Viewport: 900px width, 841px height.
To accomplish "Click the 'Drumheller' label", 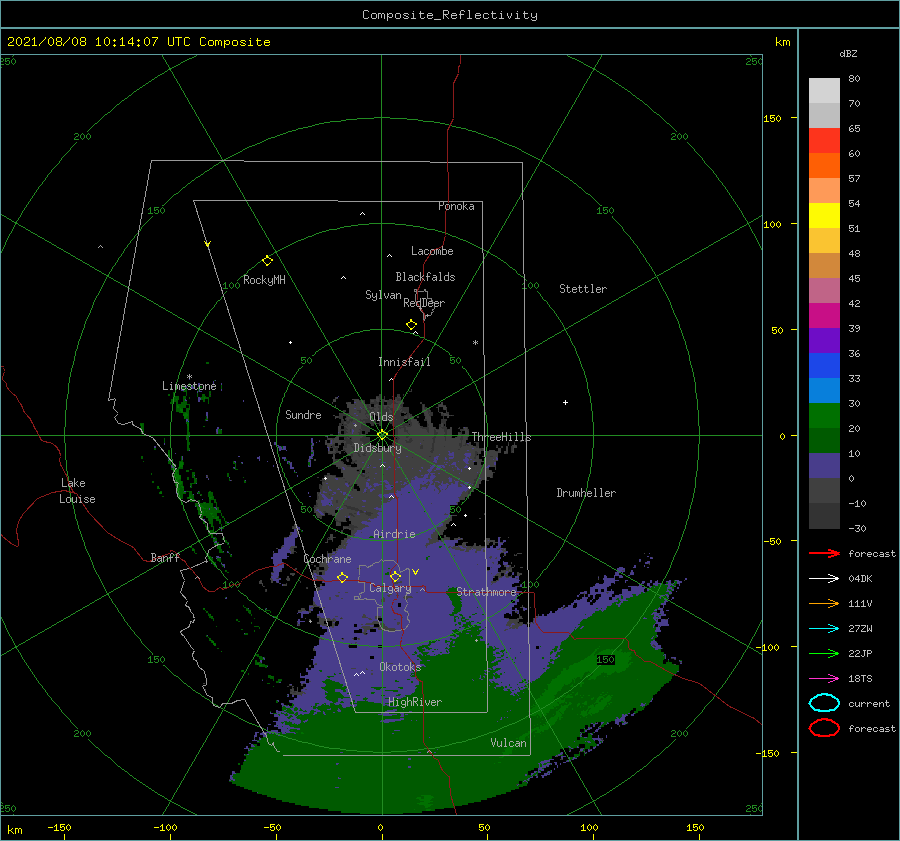I will 586,493.
